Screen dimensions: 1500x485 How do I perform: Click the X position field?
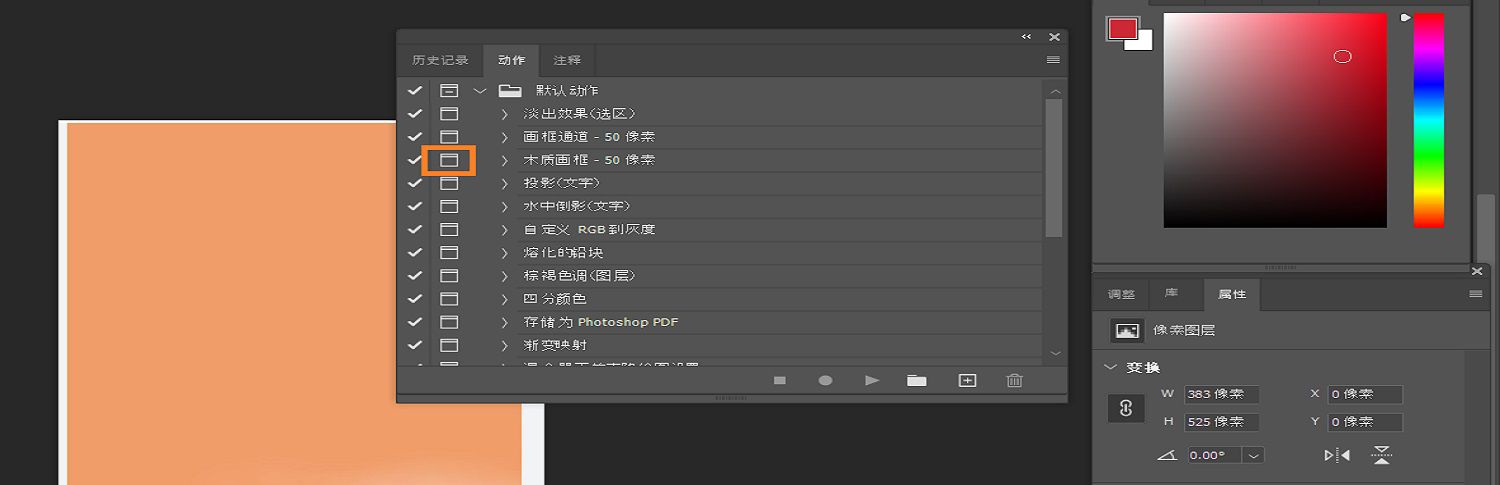pos(1365,394)
